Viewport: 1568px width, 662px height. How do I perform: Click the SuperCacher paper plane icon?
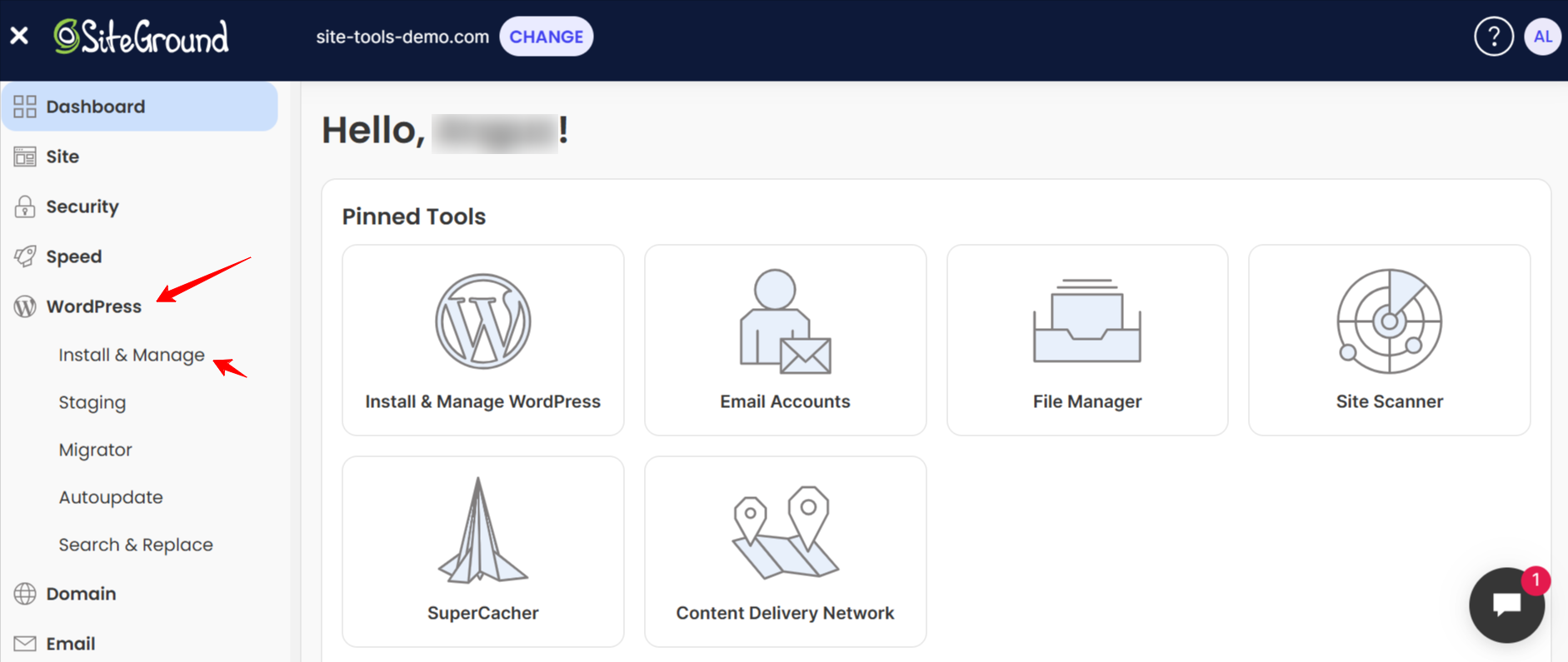coord(483,530)
